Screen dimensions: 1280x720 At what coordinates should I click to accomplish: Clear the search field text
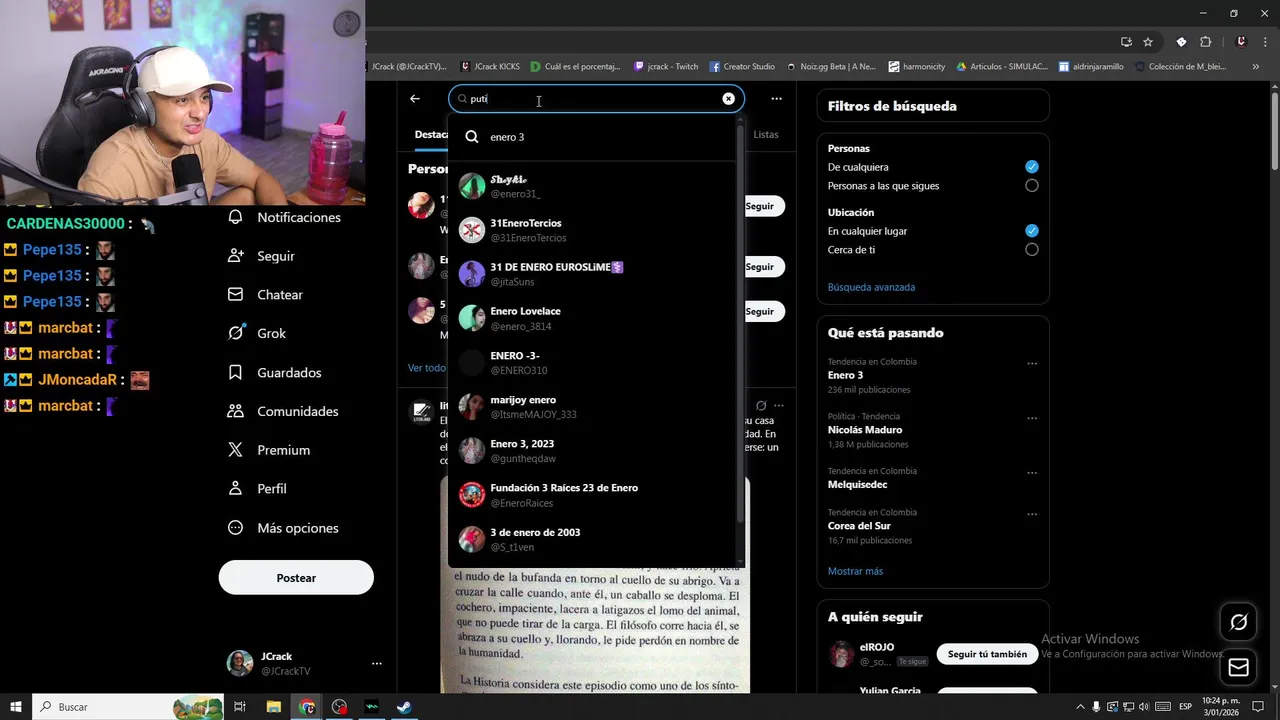click(728, 99)
